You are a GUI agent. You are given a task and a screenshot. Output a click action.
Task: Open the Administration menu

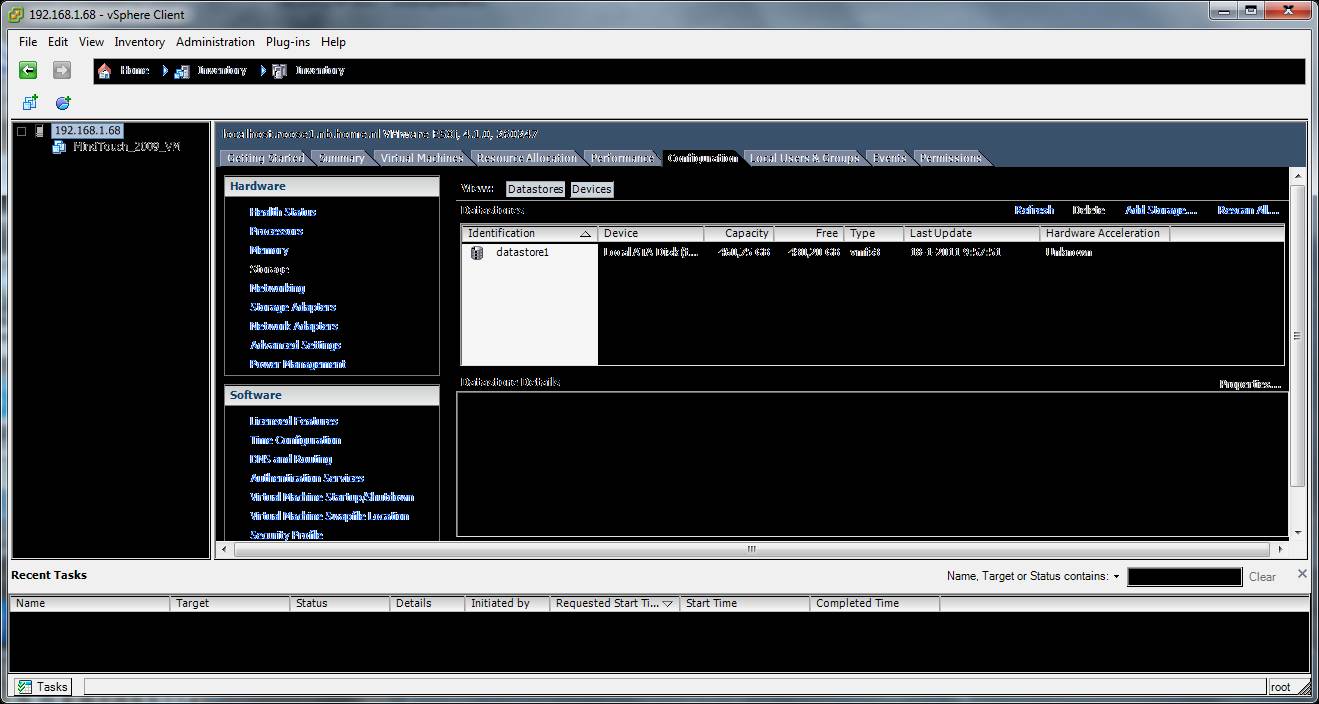215,42
